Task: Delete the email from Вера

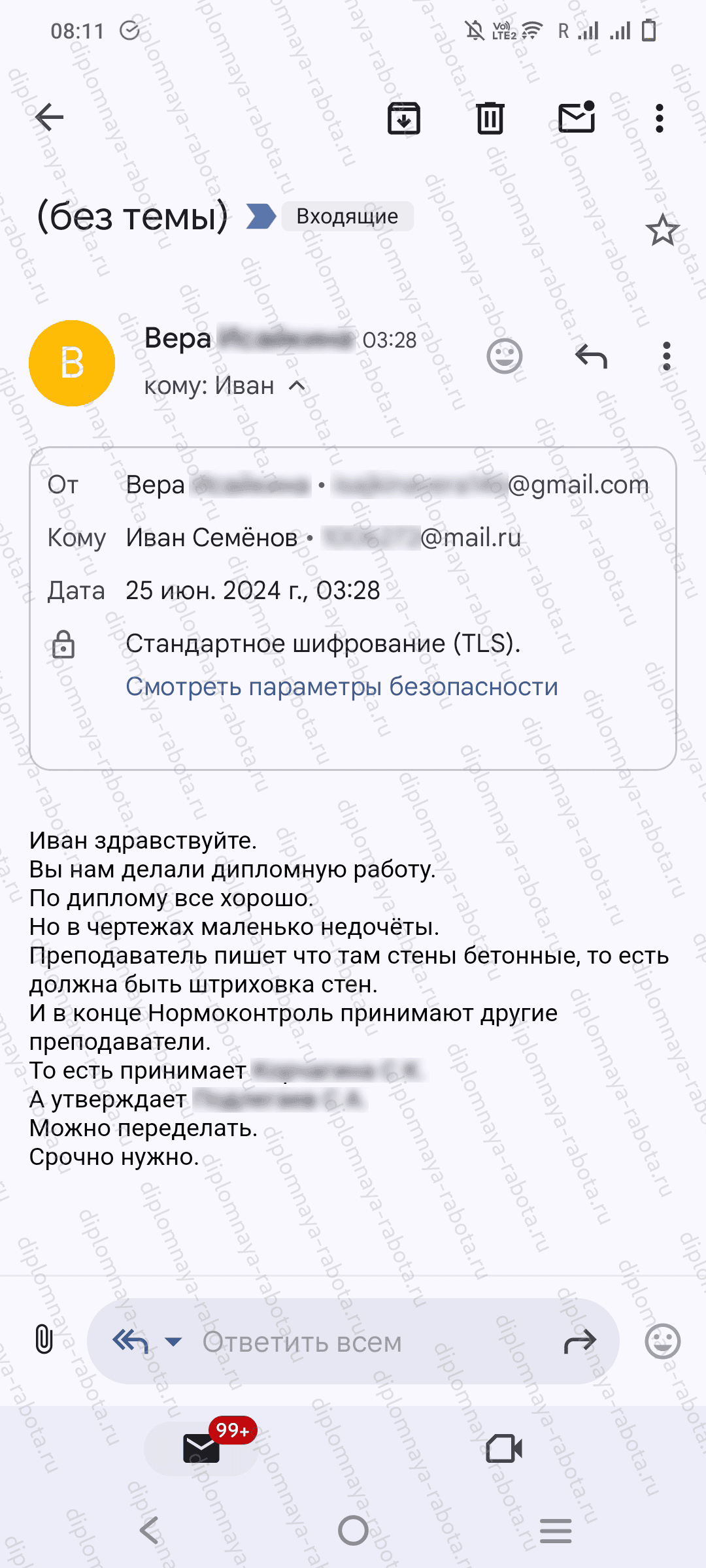Action: click(489, 118)
